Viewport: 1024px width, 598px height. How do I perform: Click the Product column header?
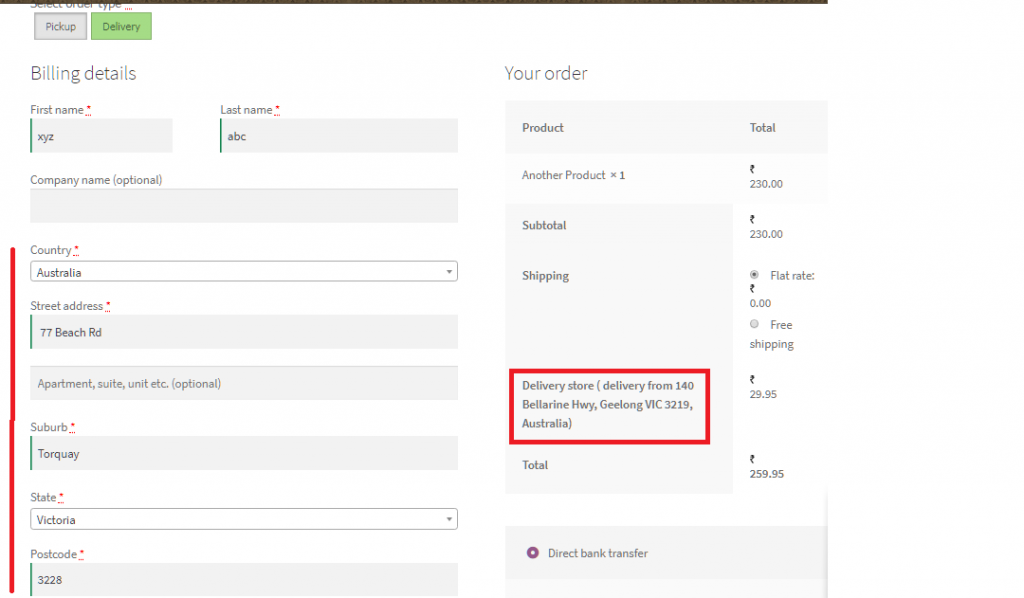click(x=543, y=128)
